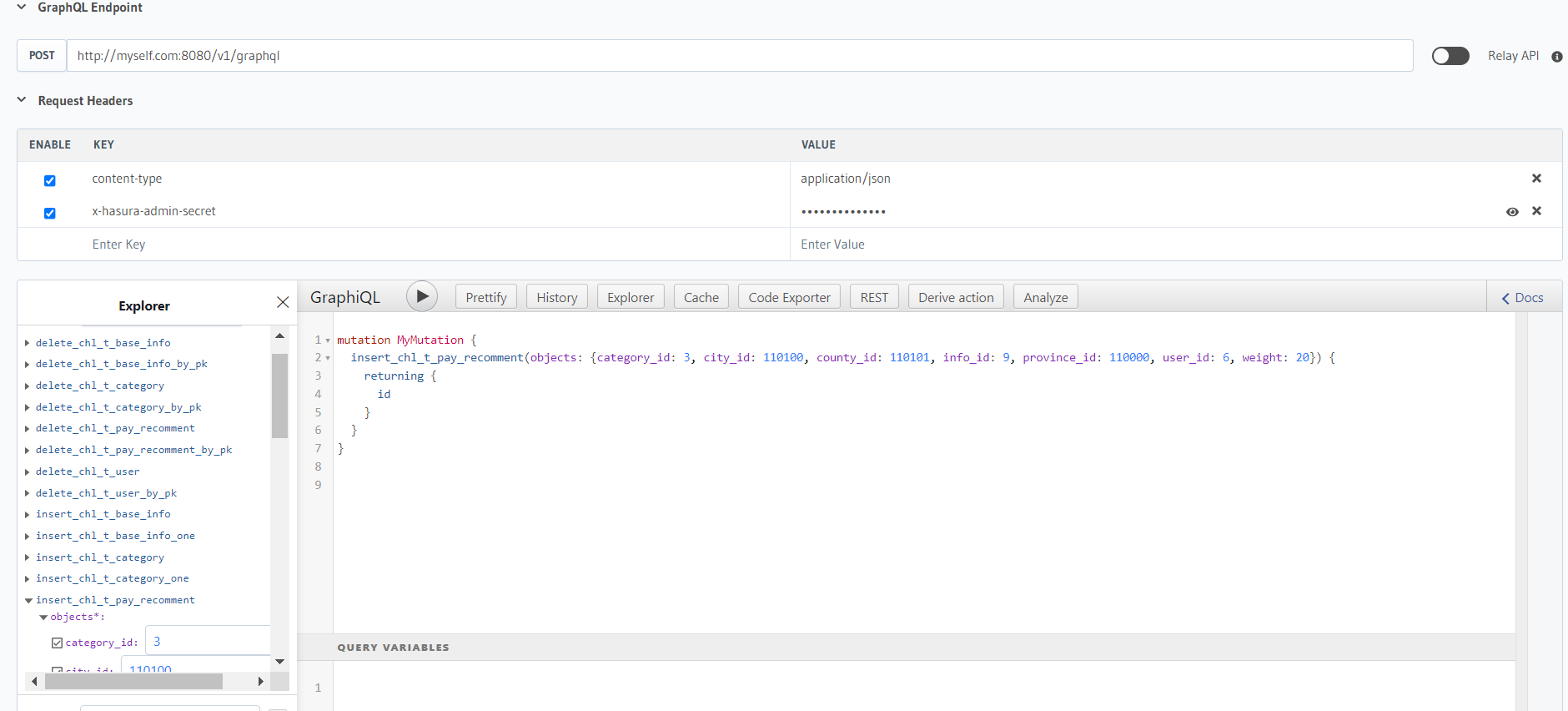Image resolution: width=1568 pixels, height=711 pixels.
Task: Click the REST toolbar button
Action: (x=874, y=297)
